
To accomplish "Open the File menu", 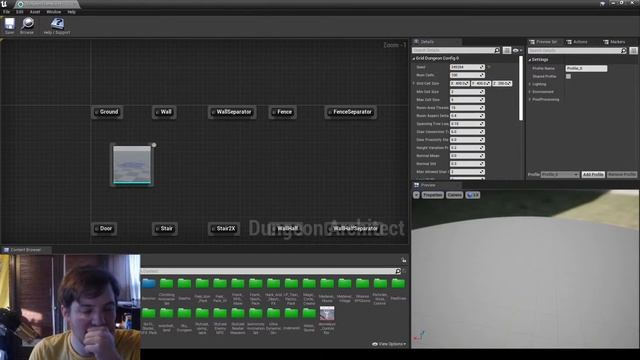I will coord(7,12).
